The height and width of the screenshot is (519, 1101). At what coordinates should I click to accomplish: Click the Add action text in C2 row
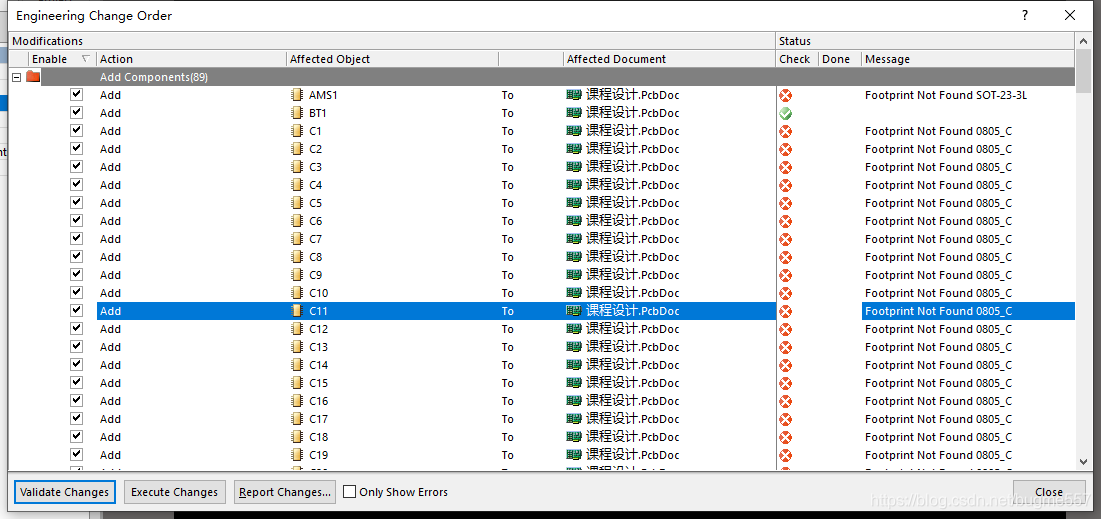[110, 149]
